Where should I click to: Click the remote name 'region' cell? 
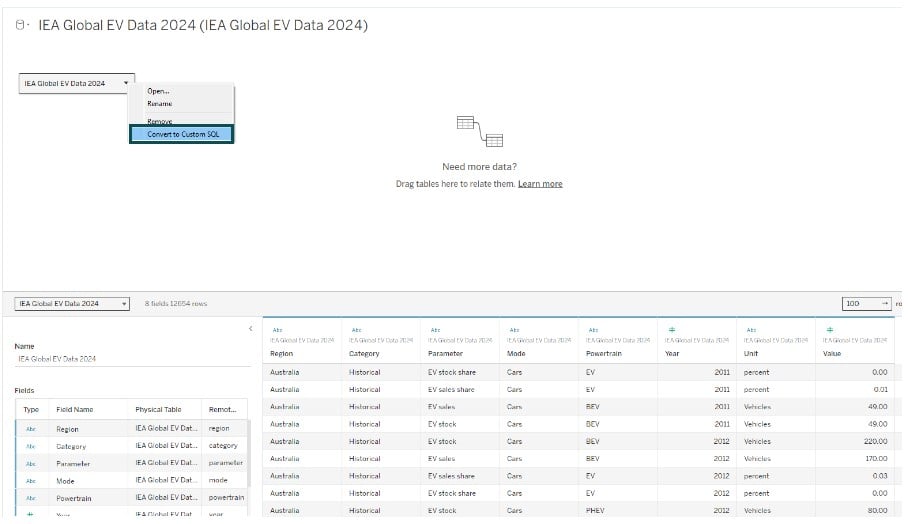(219, 428)
